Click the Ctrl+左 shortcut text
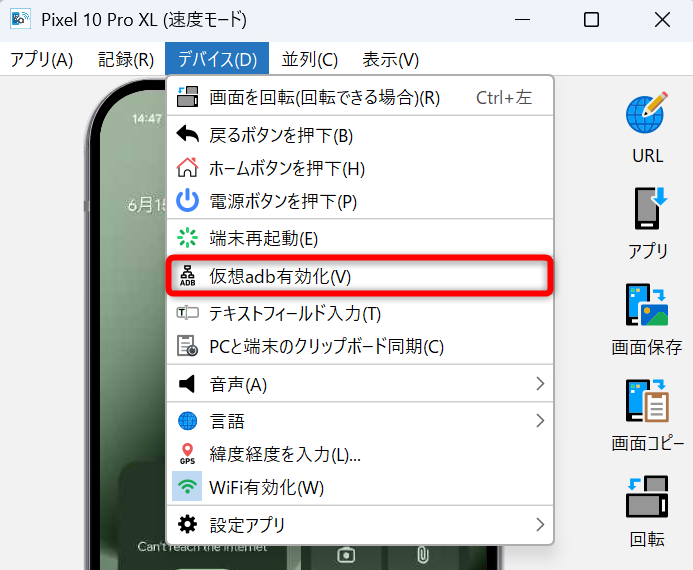This screenshot has height=570, width=693. (504, 97)
